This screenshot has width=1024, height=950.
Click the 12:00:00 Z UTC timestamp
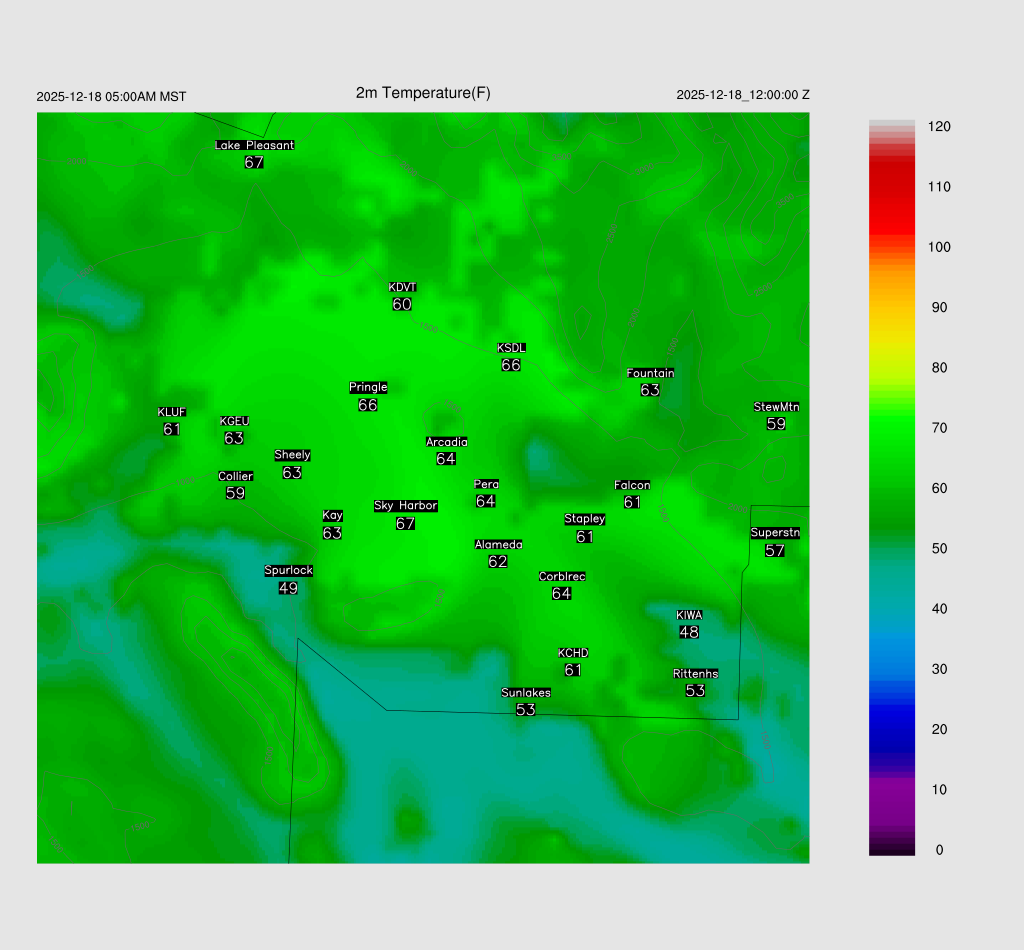(743, 95)
